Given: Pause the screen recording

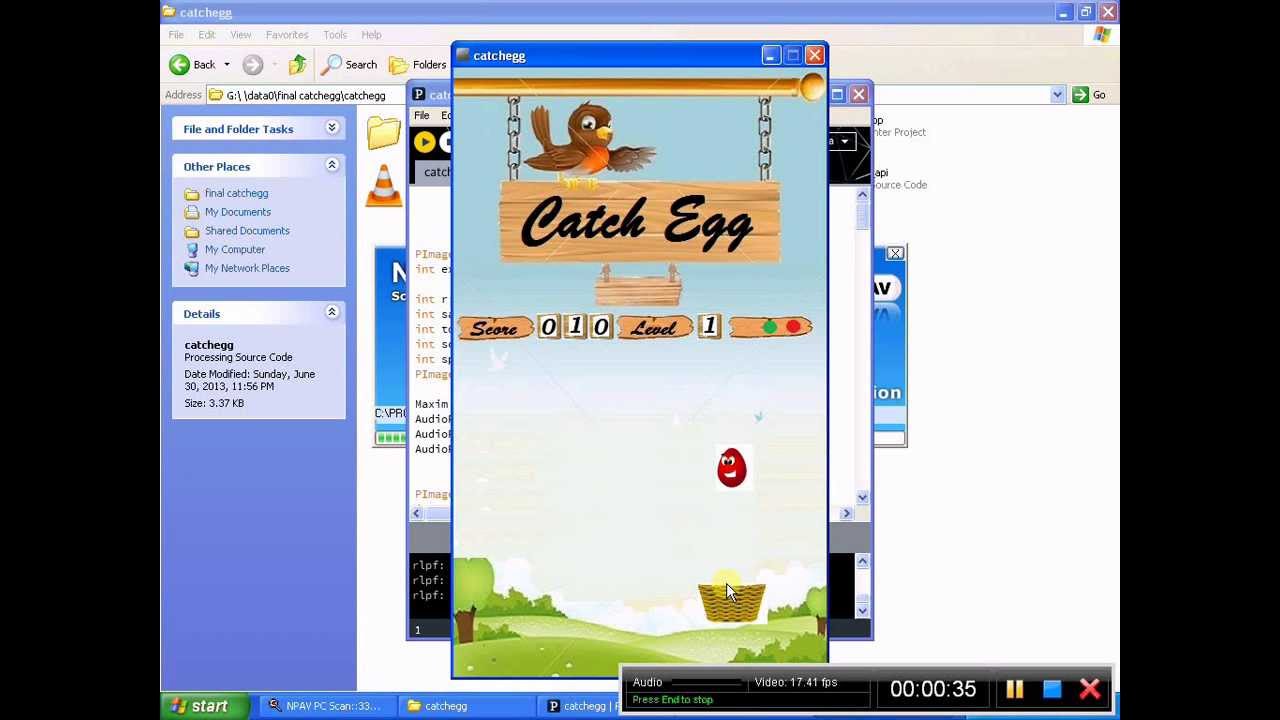Looking at the screenshot, I should [1014, 689].
